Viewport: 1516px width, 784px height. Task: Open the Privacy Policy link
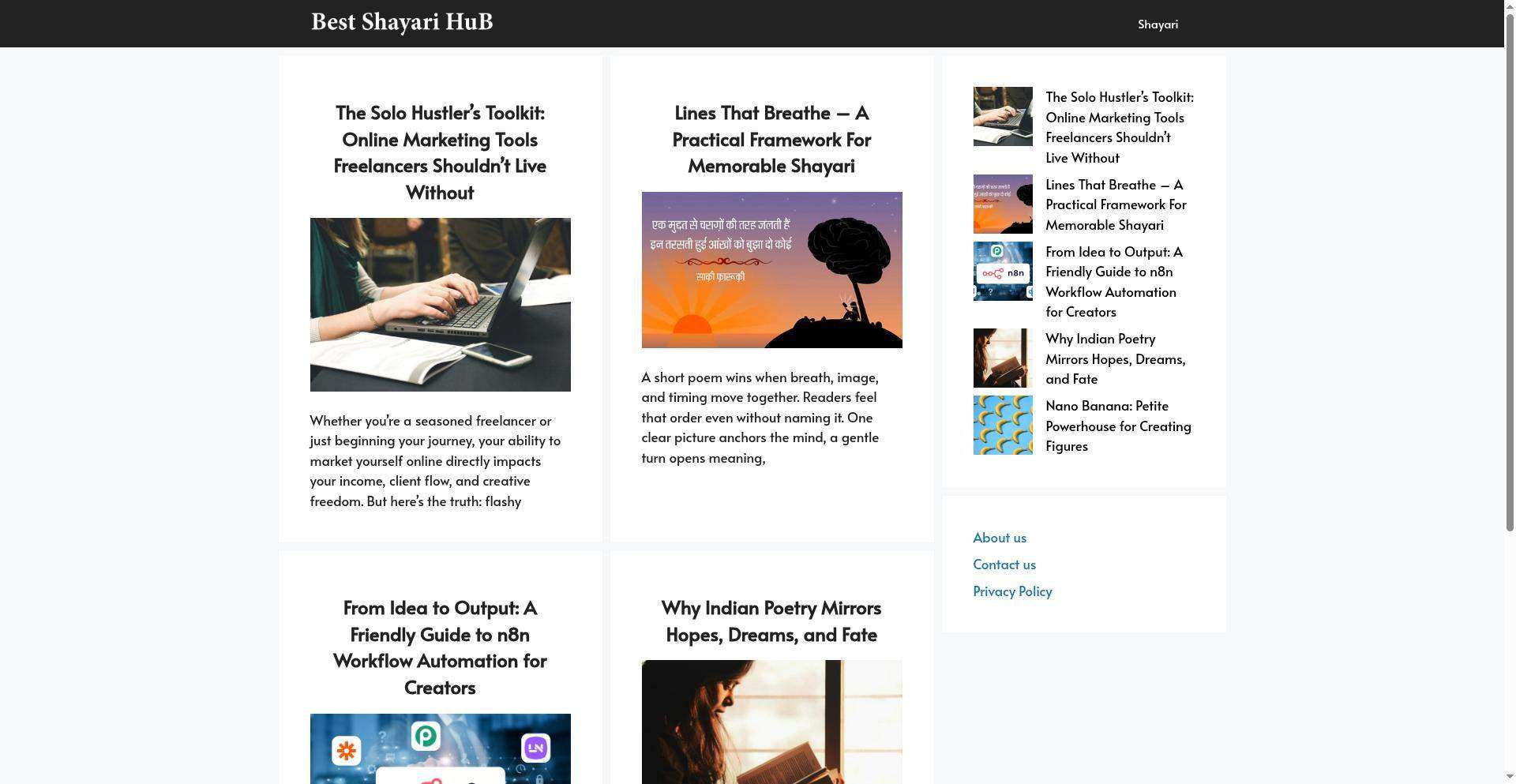click(1012, 591)
